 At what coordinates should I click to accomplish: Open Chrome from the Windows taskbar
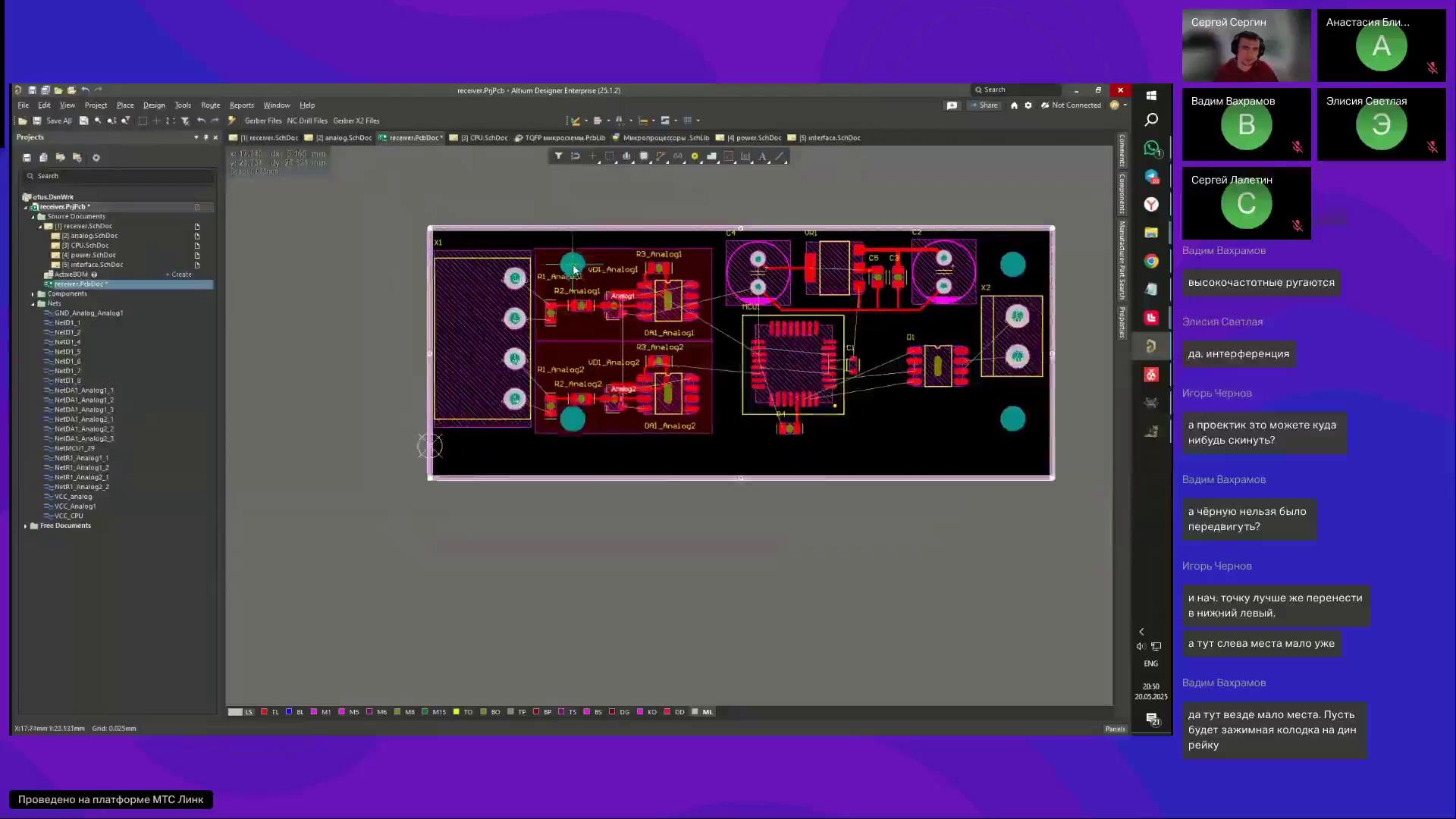1151,261
